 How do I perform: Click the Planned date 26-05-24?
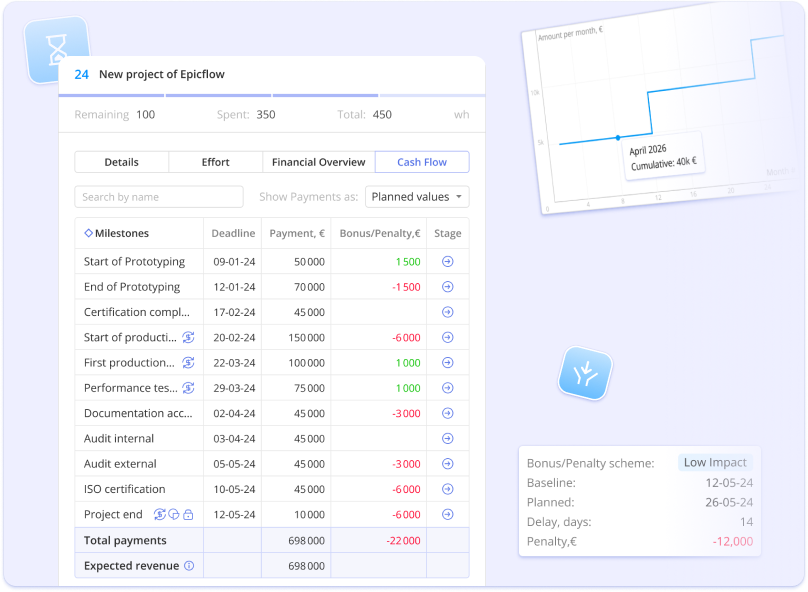point(729,502)
